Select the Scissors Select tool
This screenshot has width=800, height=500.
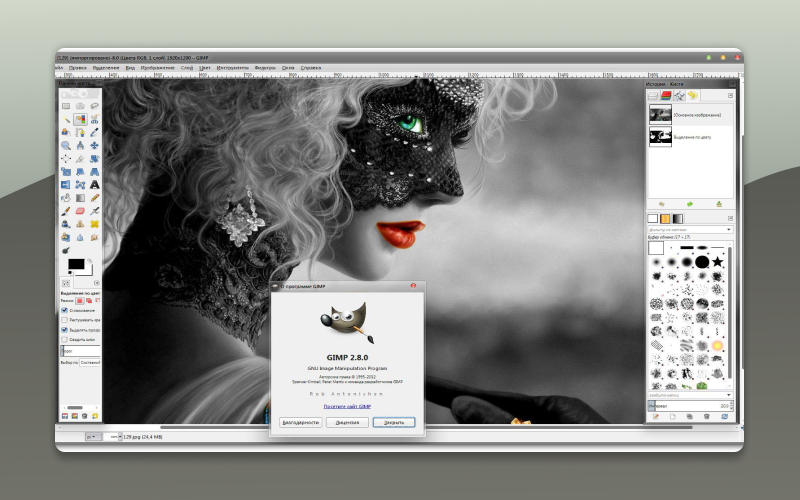click(94, 119)
